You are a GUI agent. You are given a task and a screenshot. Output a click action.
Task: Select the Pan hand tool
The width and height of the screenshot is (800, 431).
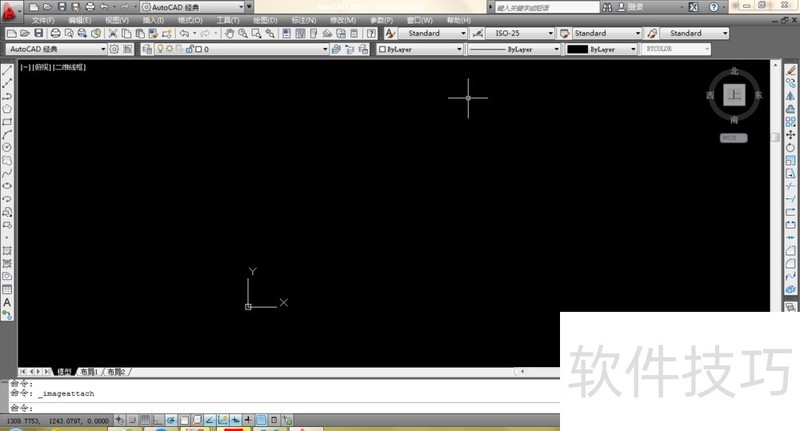click(229, 34)
